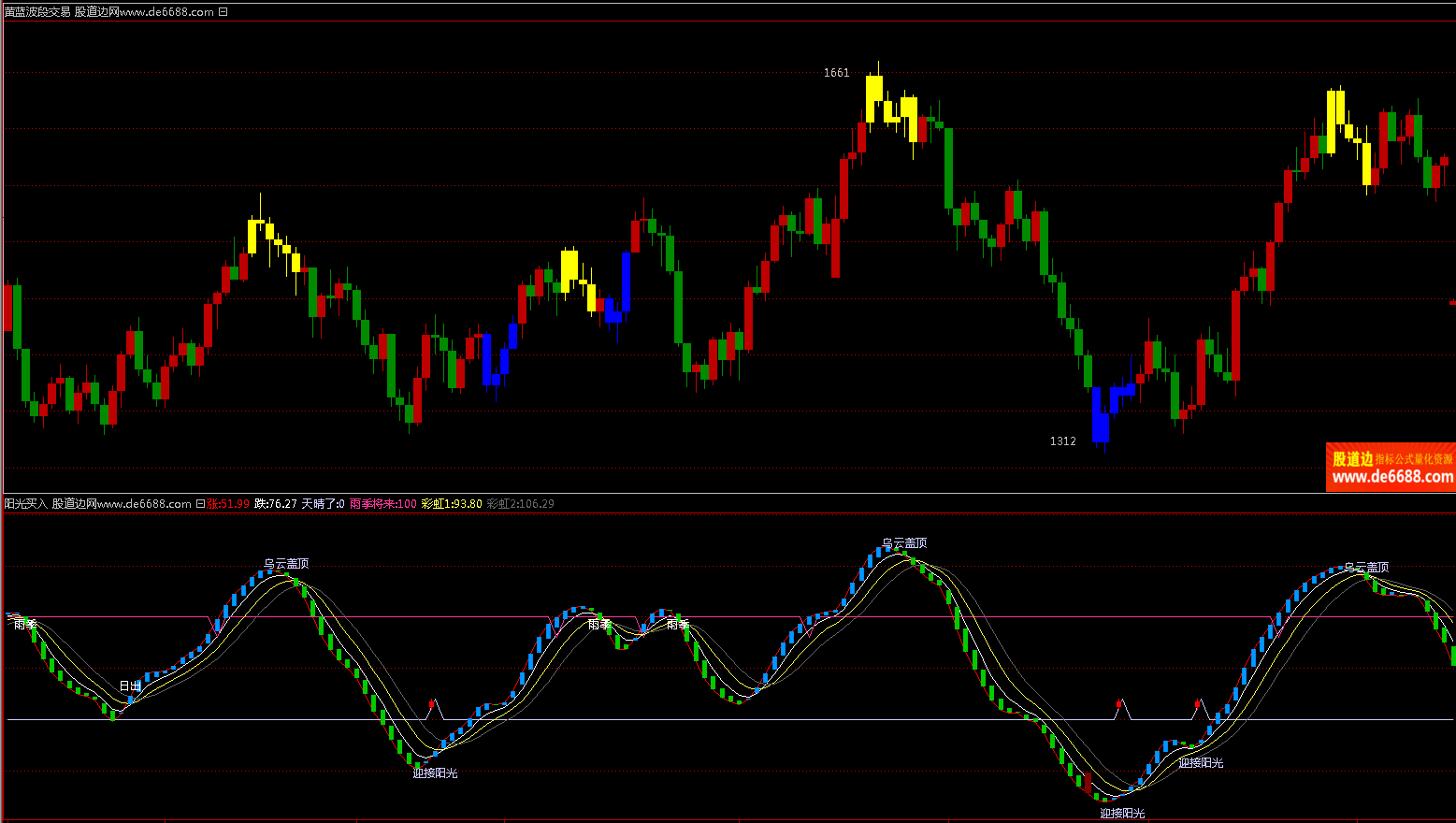This screenshot has height=823, width=1456.
Task: Click the large blue candlestick above 1312
Action: pyautogui.click(x=1100, y=414)
